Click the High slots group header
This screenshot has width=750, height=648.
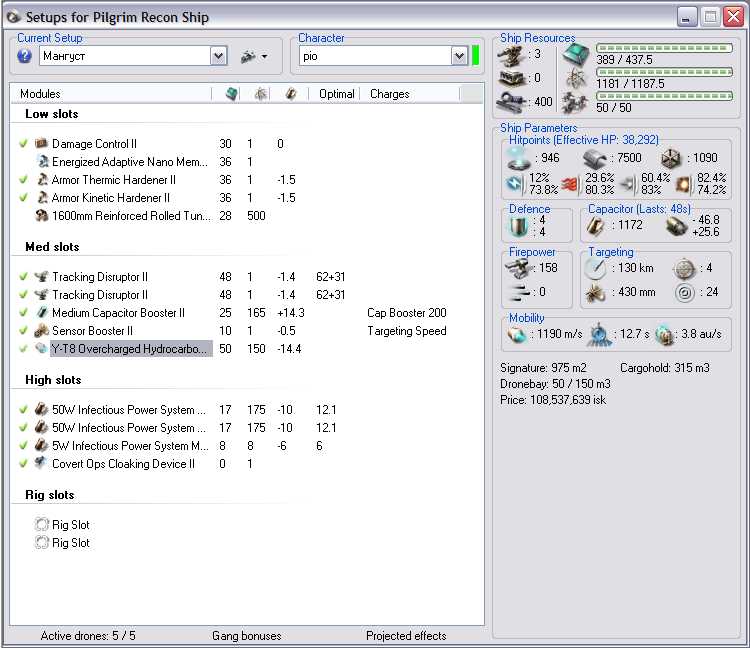tap(53, 380)
